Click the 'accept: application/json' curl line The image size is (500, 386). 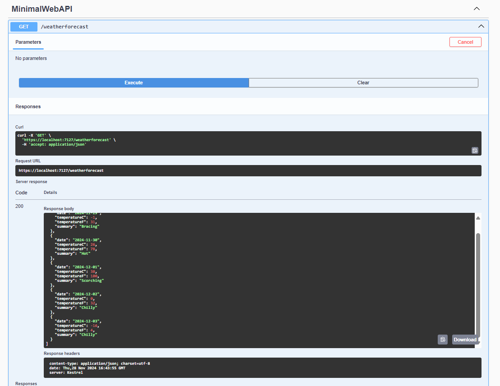[54, 144]
